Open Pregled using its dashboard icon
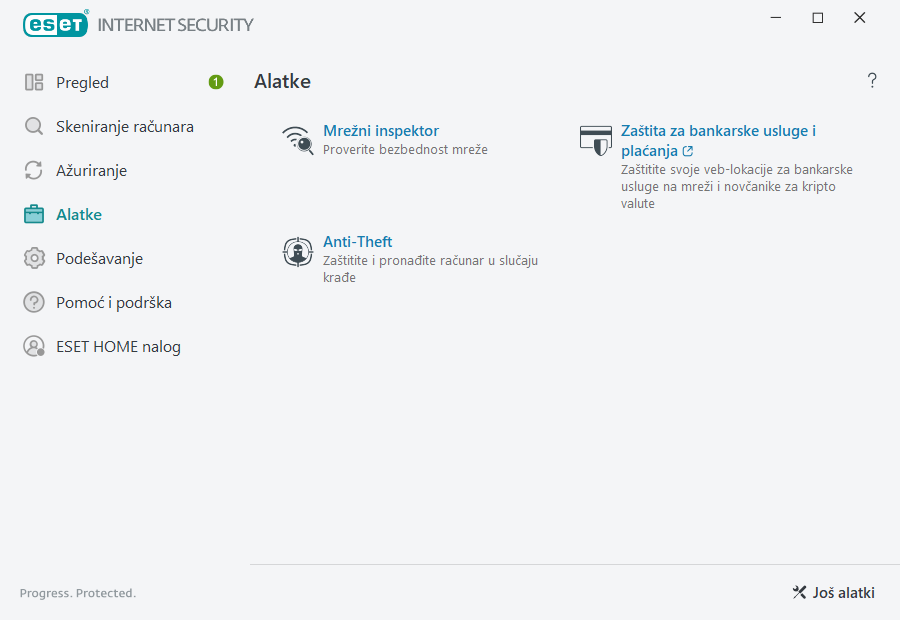The image size is (900, 620). click(x=35, y=82)
